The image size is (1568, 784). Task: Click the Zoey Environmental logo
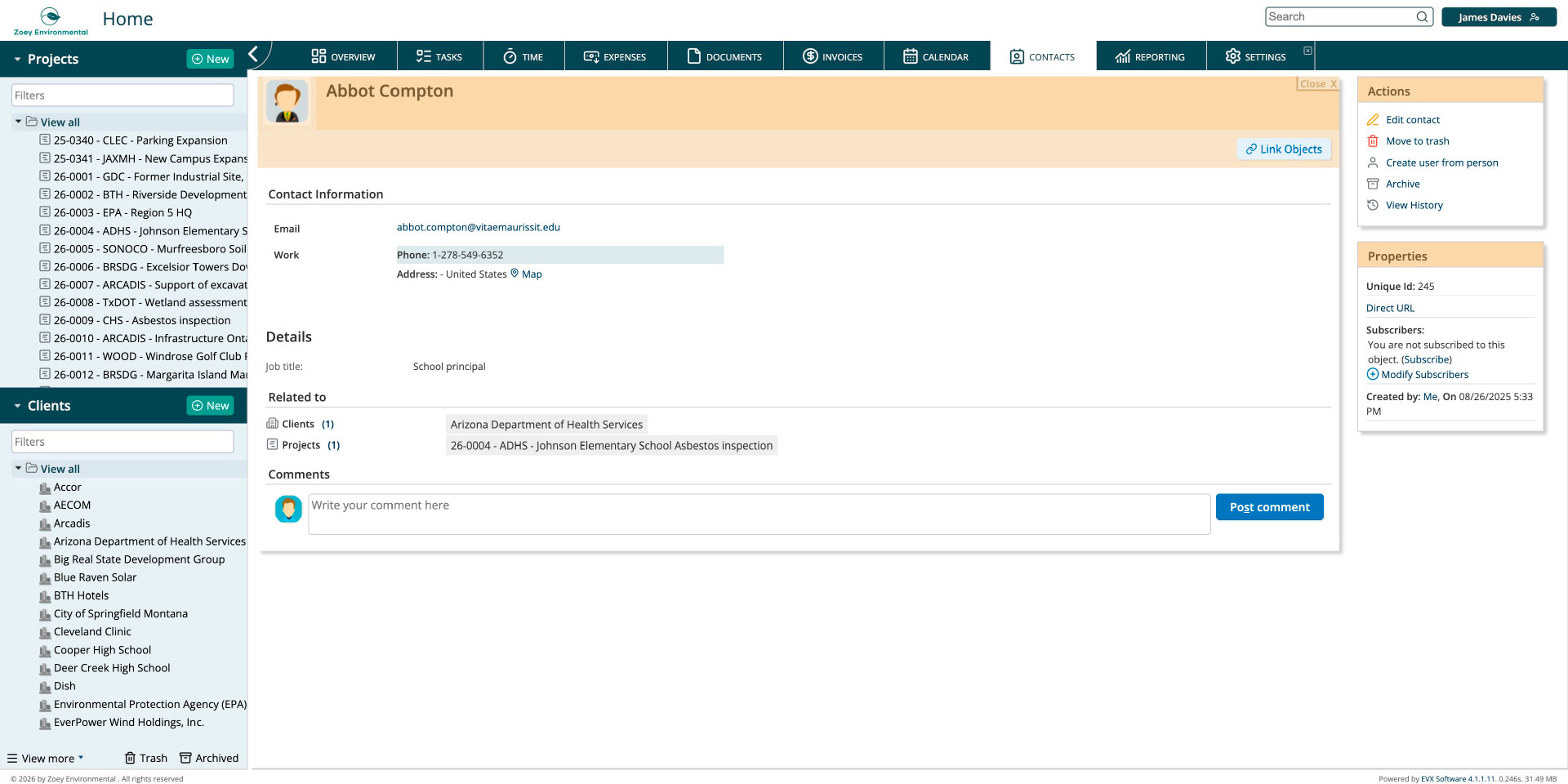point(51,21)
